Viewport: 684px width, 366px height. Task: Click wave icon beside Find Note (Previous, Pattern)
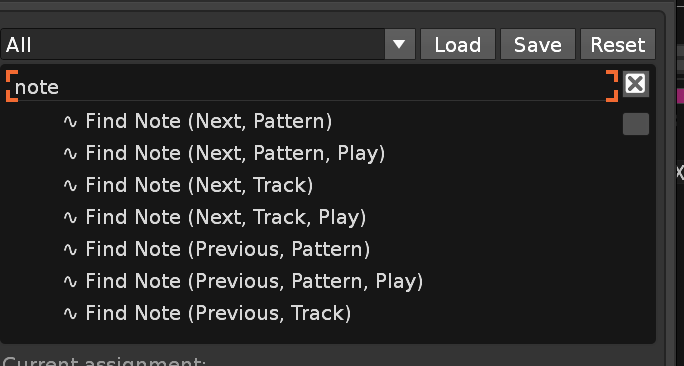tap(70, 250)
